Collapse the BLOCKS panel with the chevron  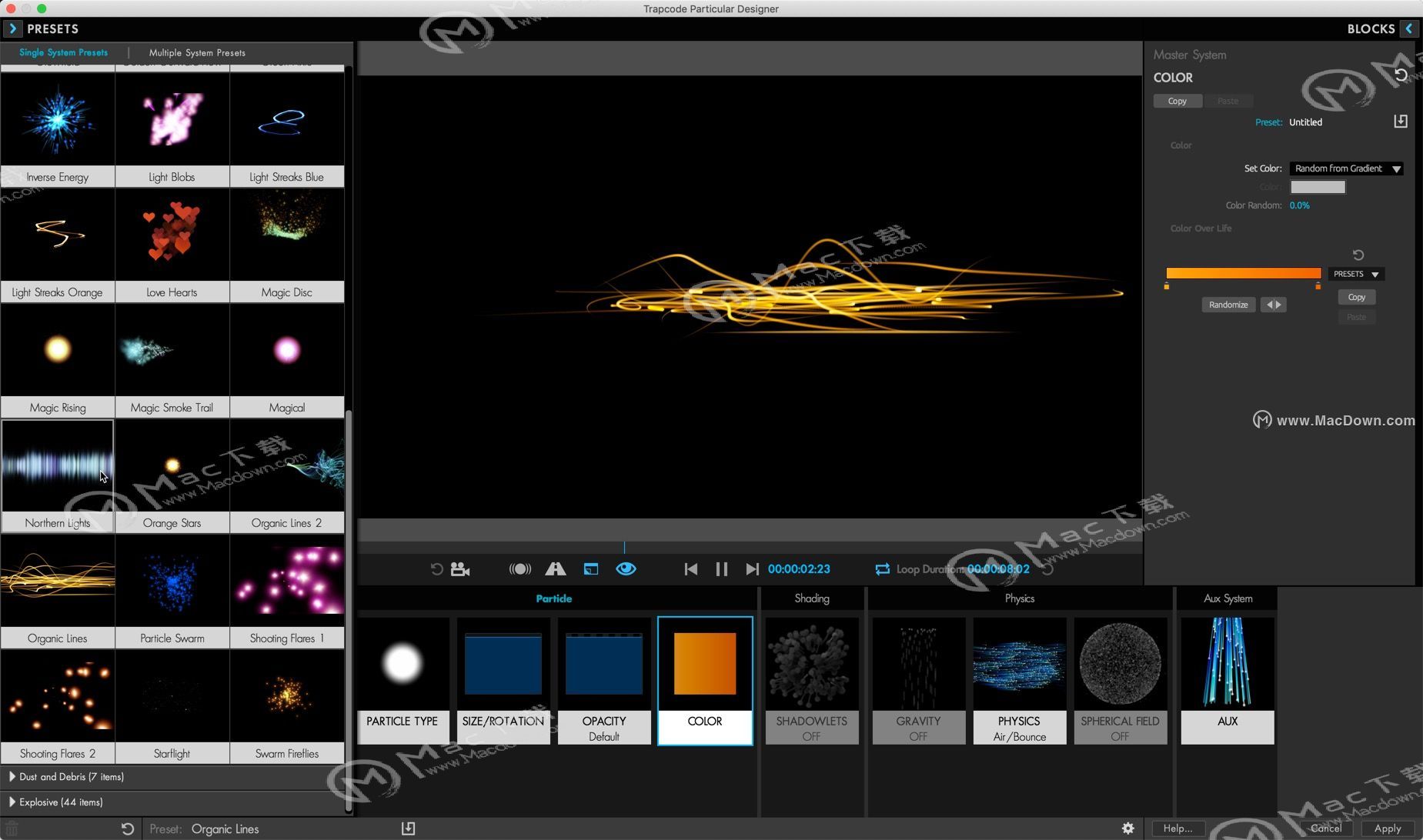1411,28
